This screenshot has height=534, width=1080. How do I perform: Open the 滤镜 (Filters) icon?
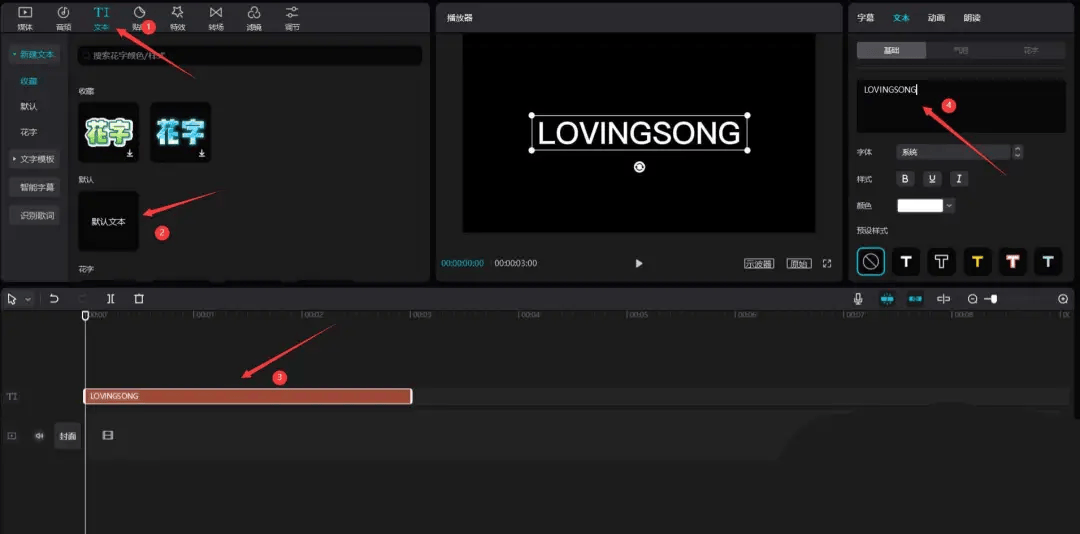click(x=254, y=15)
